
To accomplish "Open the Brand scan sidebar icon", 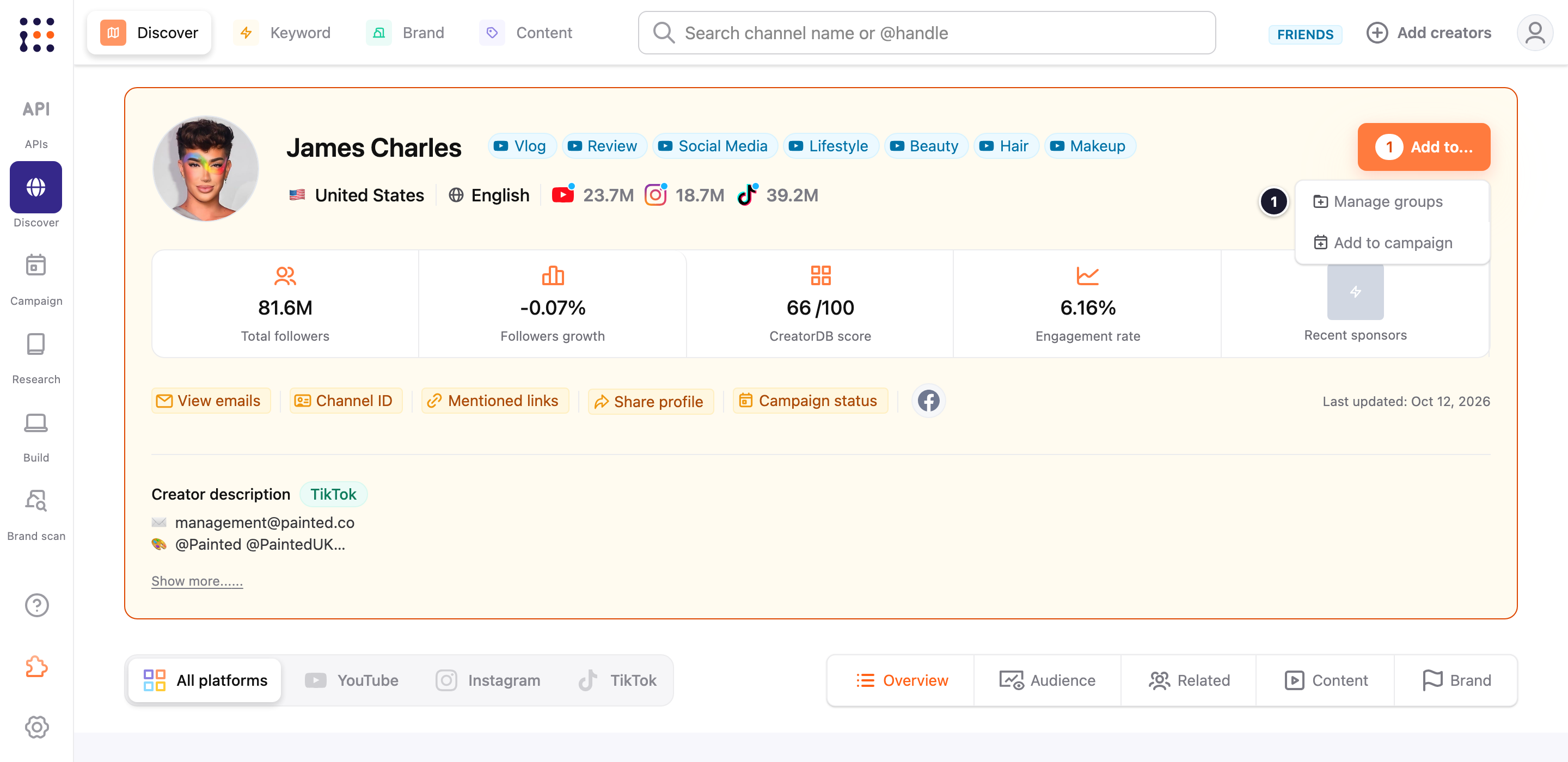I will tap(36, 500).
